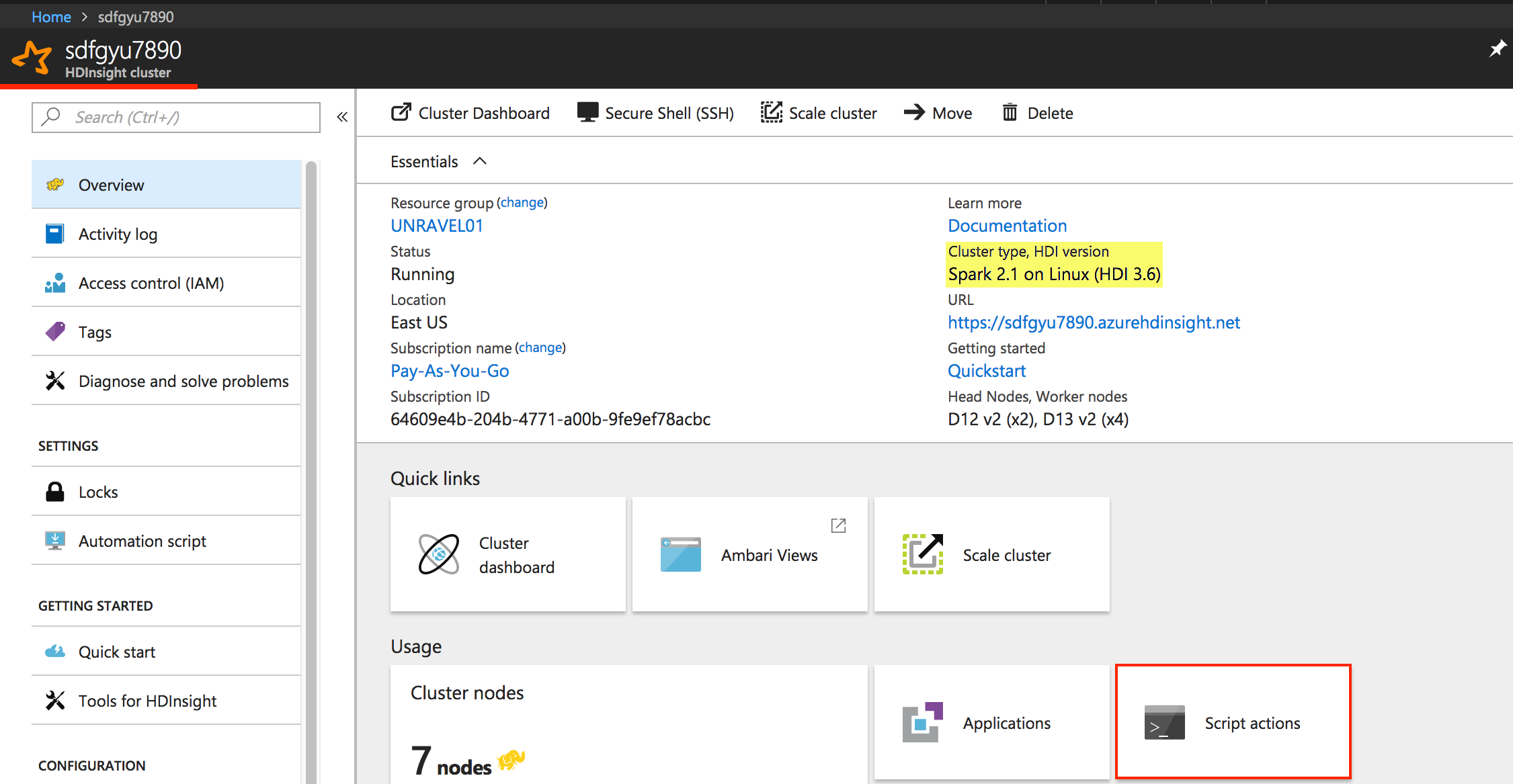
Task: Click the D12 v2 (x2), D13 v2 (x4) text
Action: 1038,419
